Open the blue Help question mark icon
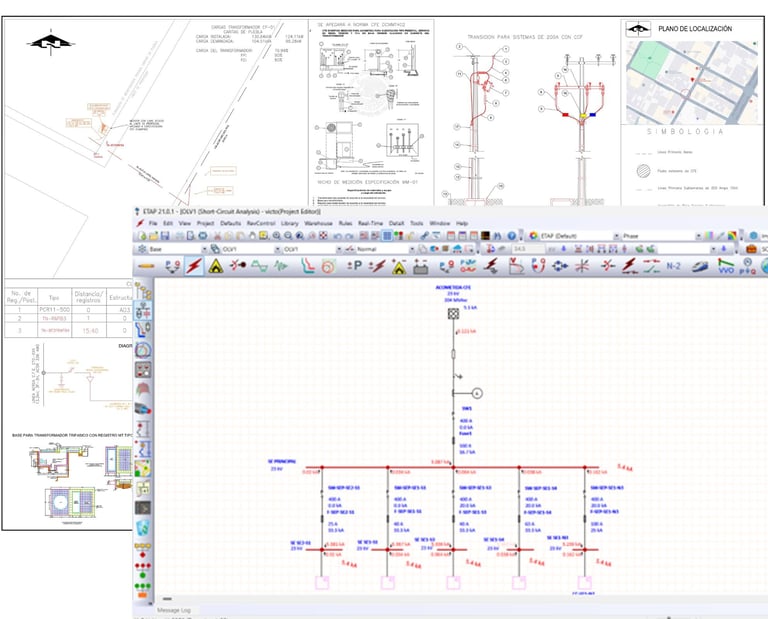 tap(511, 236)
